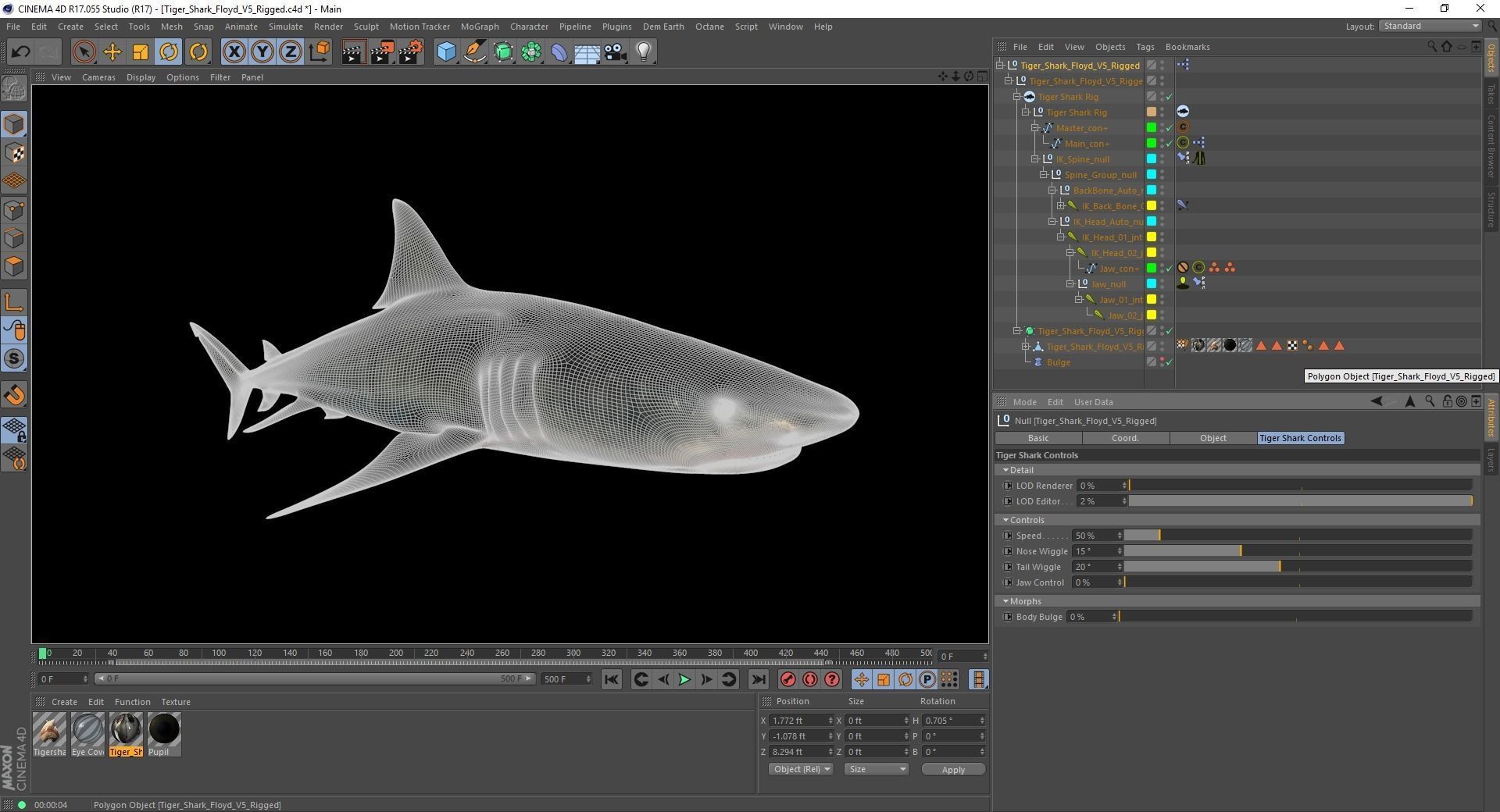The image size is (1500, 812).
Task: Click the Make Editable icon
Action: click(14, 89)
